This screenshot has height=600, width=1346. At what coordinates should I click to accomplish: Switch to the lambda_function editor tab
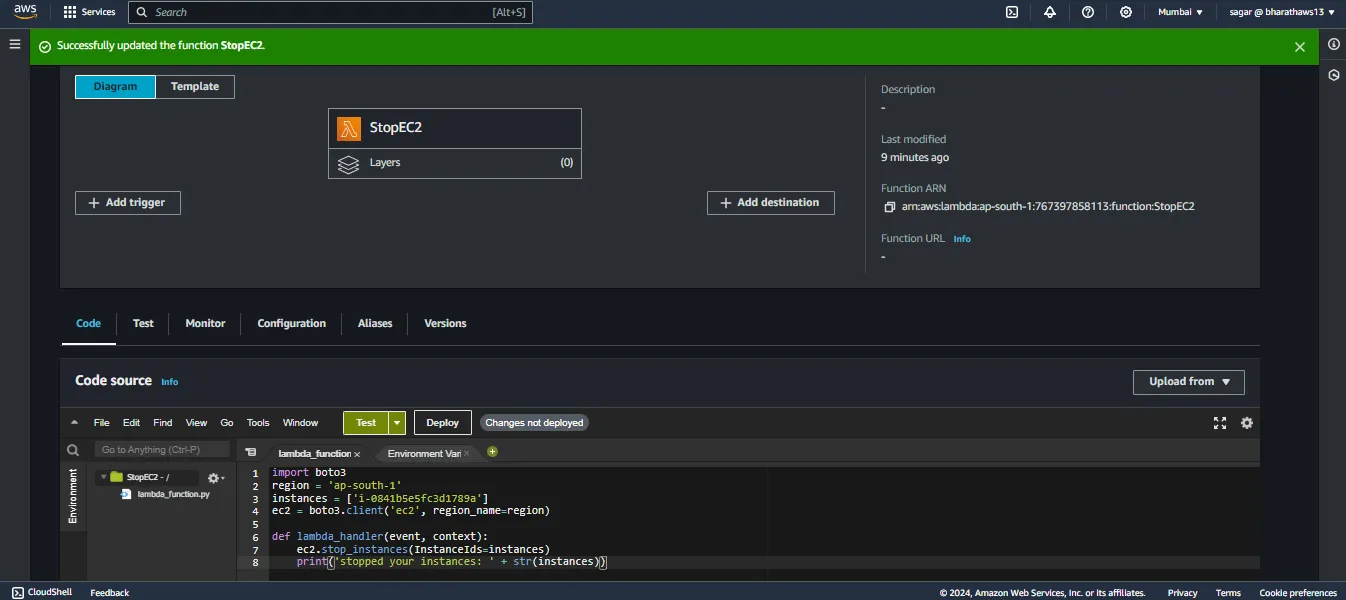[313, 454]
